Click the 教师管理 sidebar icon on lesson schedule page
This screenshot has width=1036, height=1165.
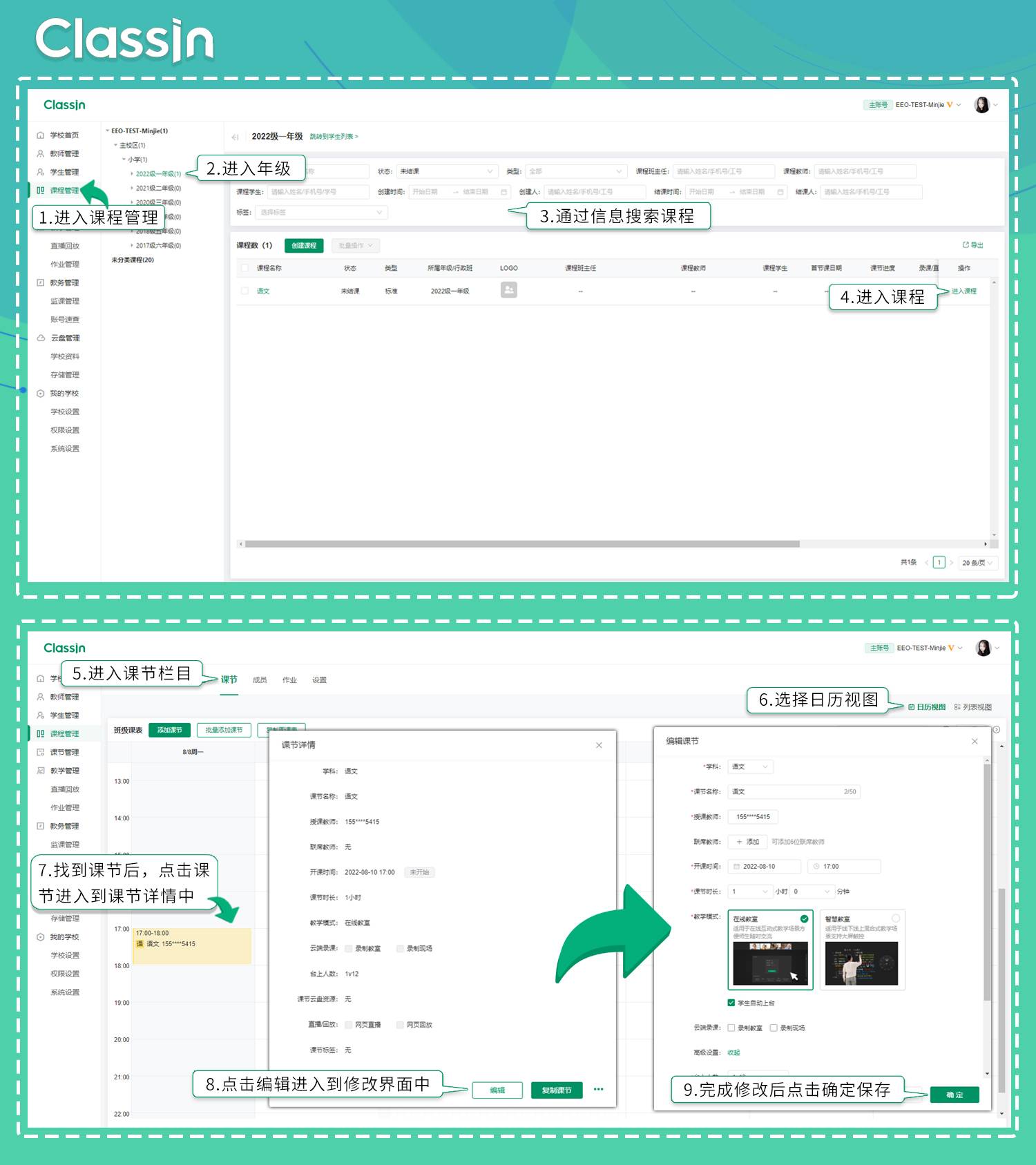pyautogui.click(x=40, y=697)
